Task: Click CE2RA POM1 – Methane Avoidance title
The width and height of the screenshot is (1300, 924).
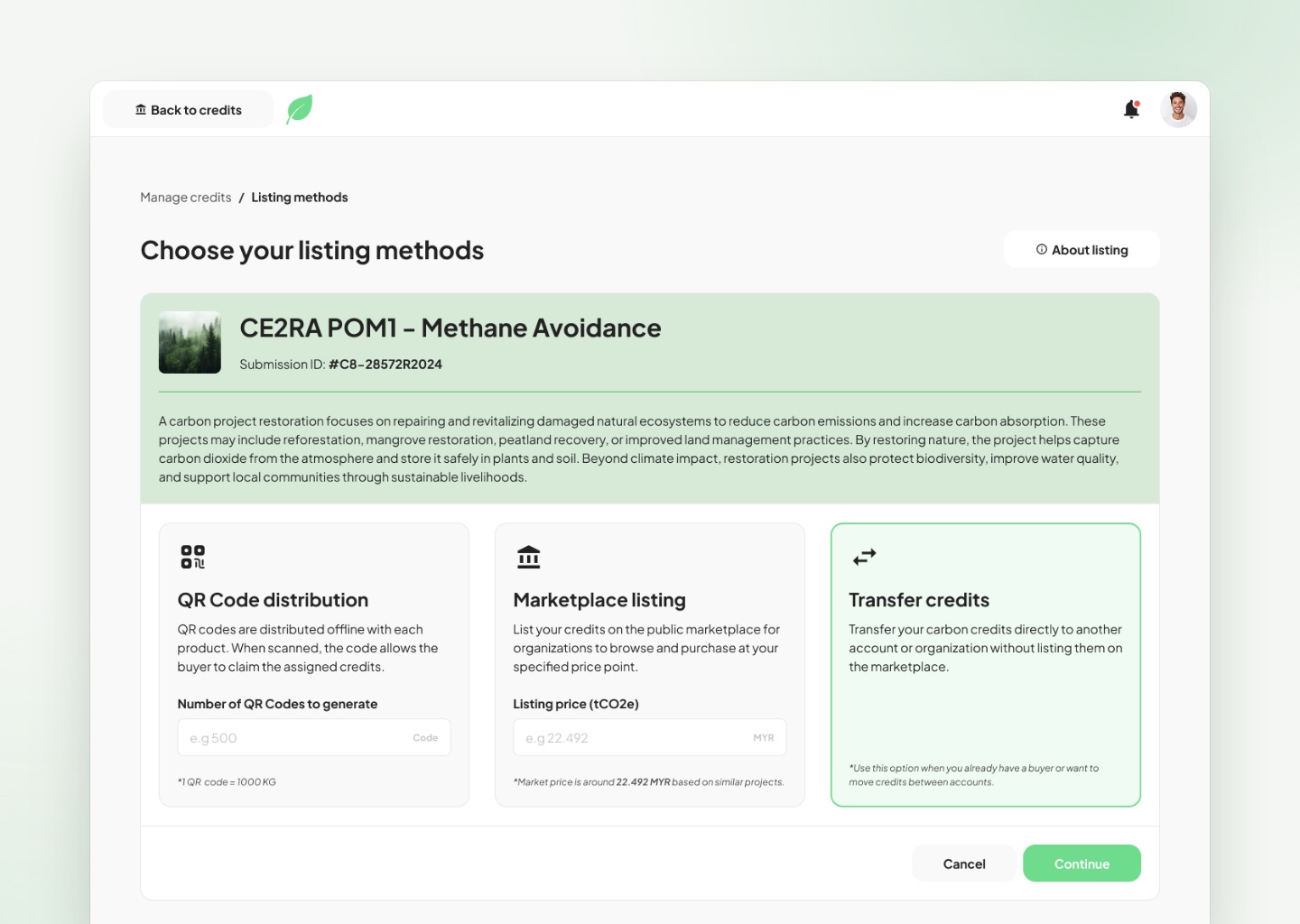Action: tap(450, 328)
